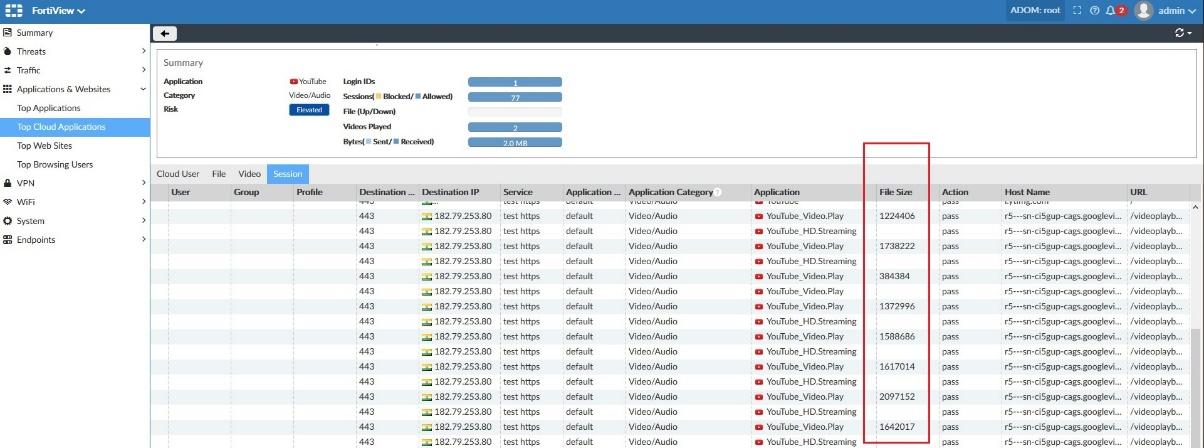Expand the WiFi menu chevron
The height and width of the screenshot is (448, 1204).
[143, 202]
